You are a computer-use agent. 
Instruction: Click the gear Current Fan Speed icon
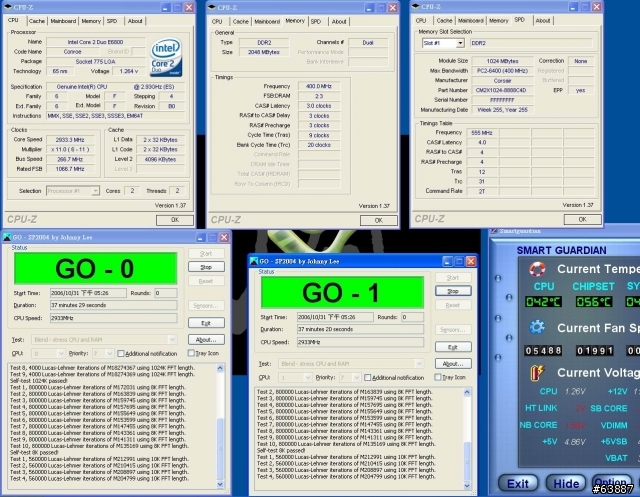[537, 327]
